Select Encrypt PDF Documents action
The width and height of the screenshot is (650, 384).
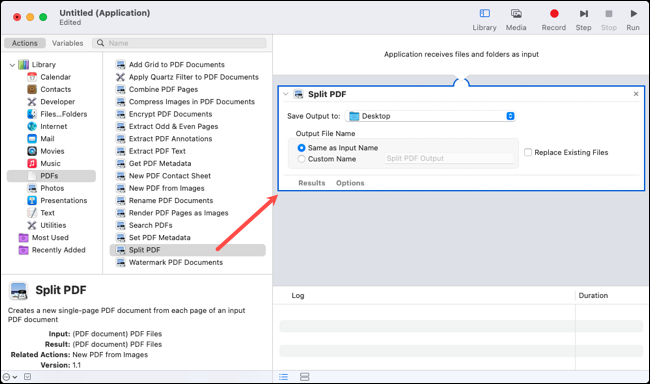point(170,114)
